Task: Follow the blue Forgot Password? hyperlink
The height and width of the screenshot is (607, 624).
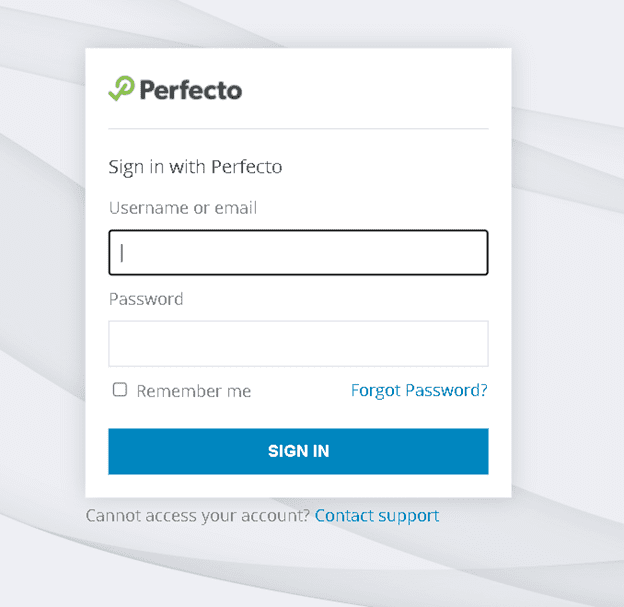Action: click(419, 390)
